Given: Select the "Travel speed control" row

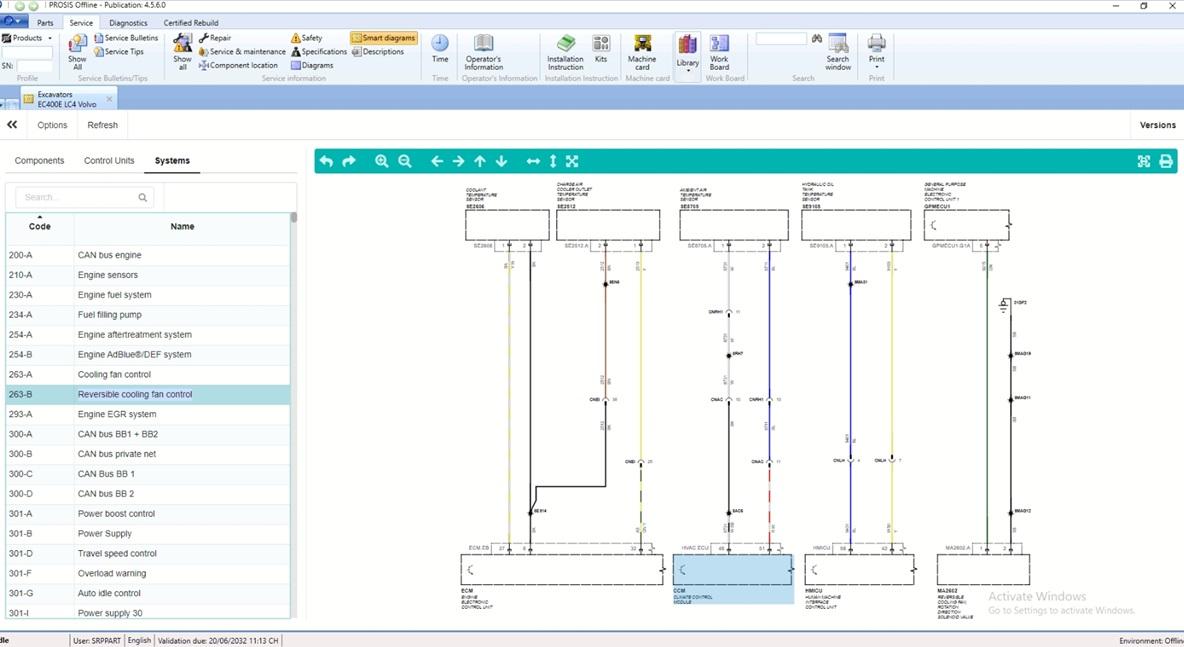Looking at the screenshot, I should pos(148,553).
